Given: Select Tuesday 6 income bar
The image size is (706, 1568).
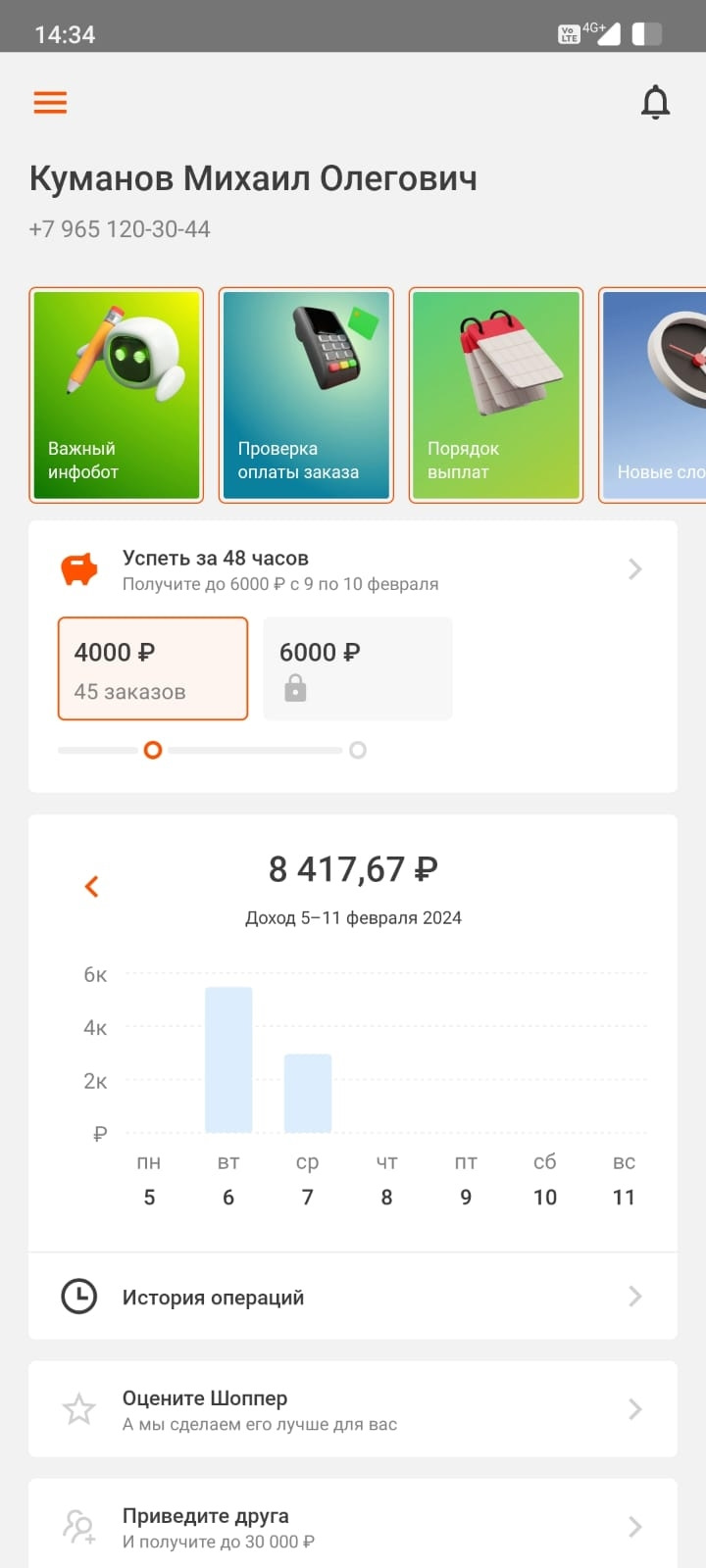Looking at the screenshot, I should coord(228,1059).
